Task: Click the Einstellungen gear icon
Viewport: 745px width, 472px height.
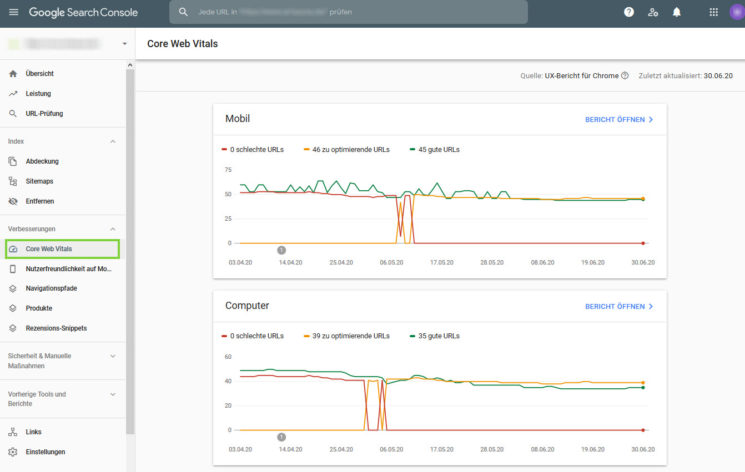Action: (13, 452)
